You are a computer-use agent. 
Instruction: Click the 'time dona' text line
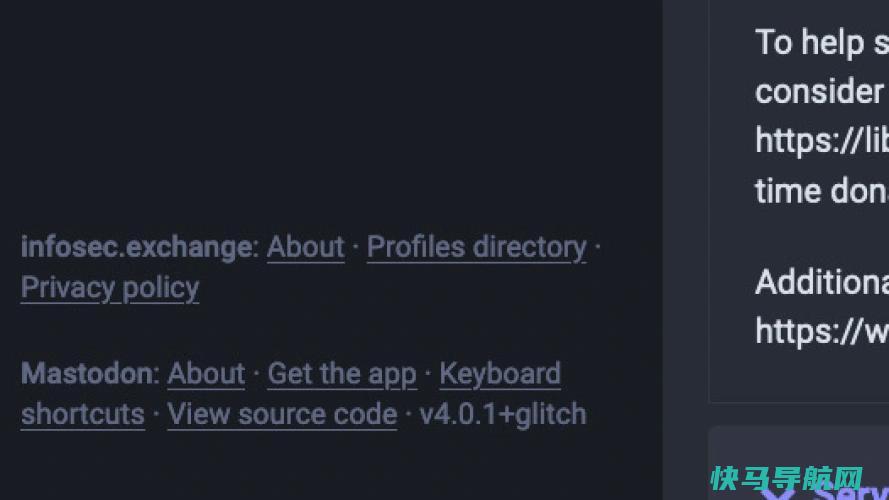822,192
